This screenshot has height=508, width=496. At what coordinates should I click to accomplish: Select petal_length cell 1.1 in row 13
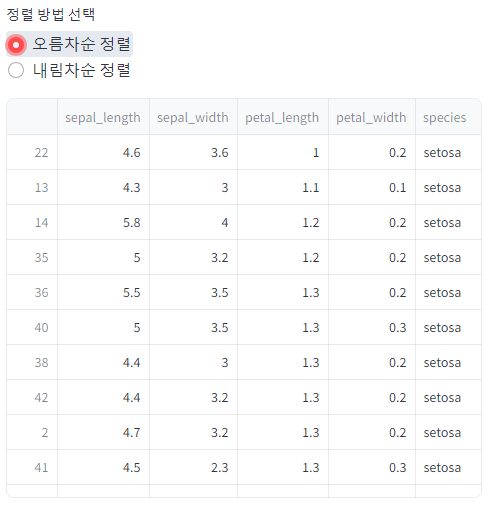click(283, 187)
